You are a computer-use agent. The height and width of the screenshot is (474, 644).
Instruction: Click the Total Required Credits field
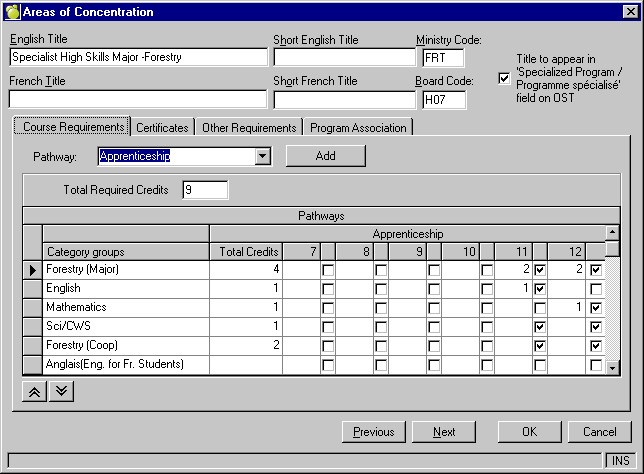205,190
